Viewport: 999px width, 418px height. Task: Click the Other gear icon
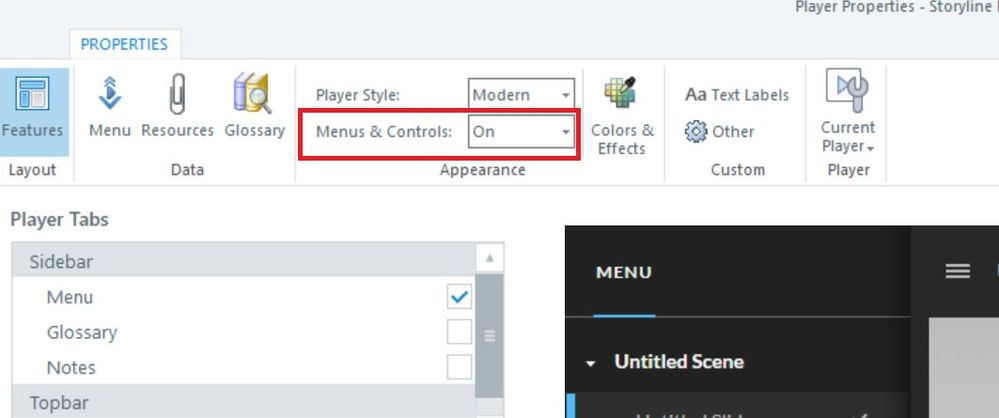click(697, 131)
